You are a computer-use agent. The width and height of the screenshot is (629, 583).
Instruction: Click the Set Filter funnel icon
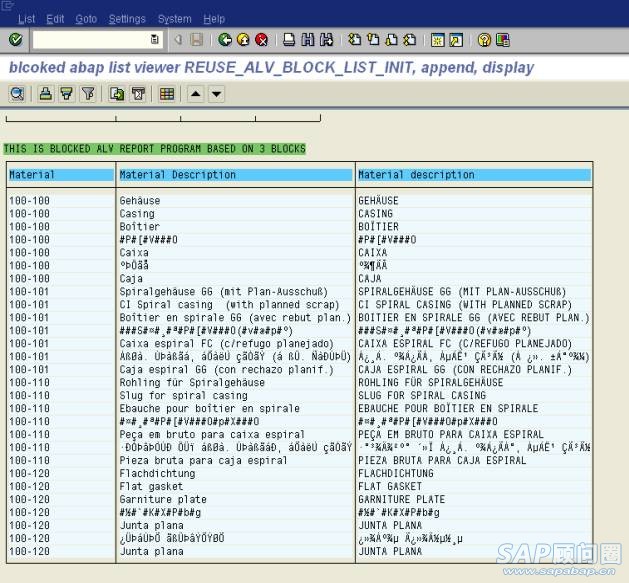[88, 94]
